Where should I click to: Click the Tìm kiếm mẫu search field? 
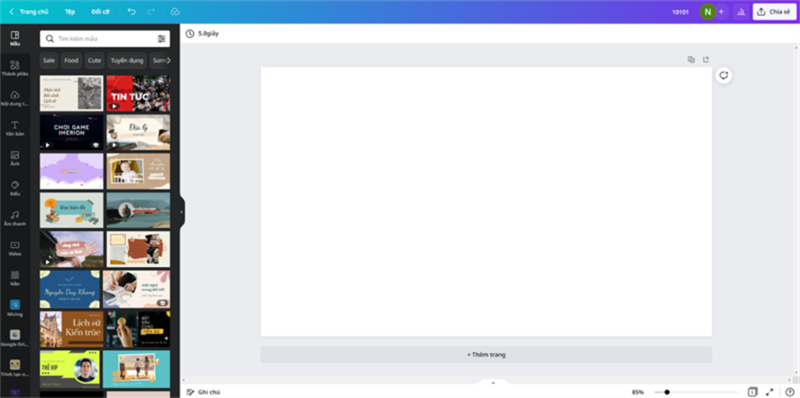[x=105, y=39]
